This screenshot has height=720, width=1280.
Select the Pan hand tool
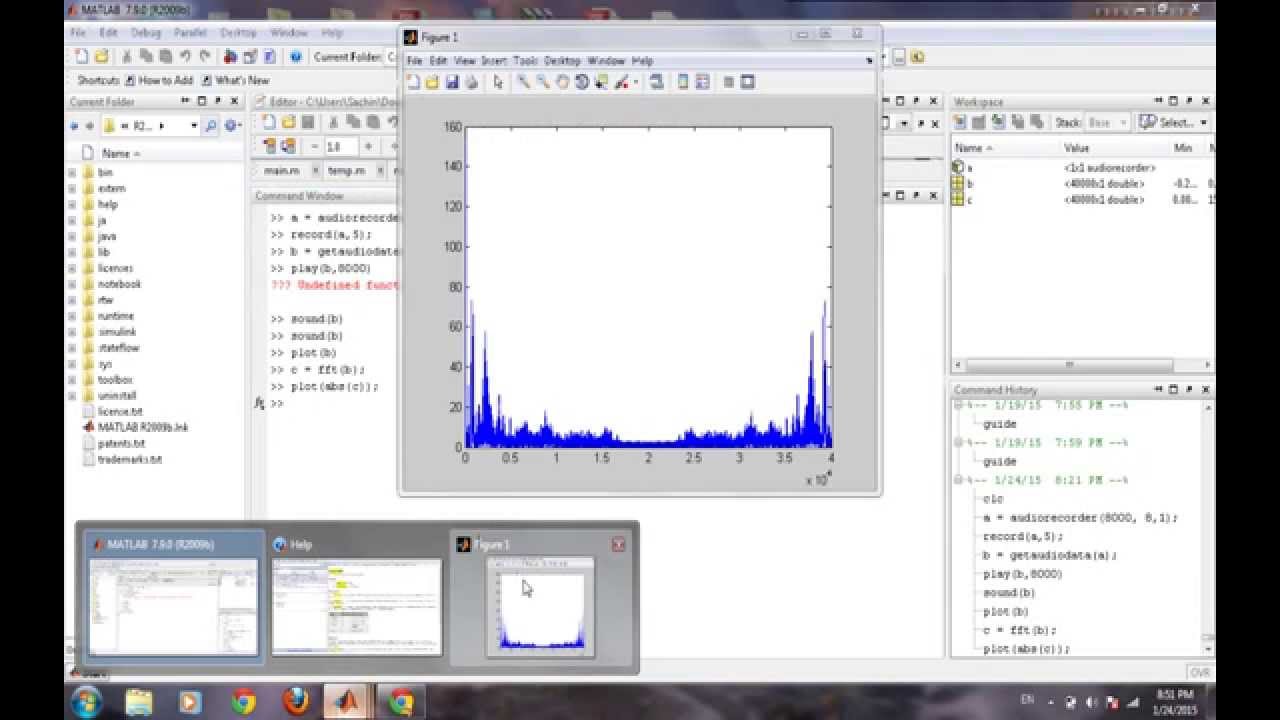[x=562, y=82]
